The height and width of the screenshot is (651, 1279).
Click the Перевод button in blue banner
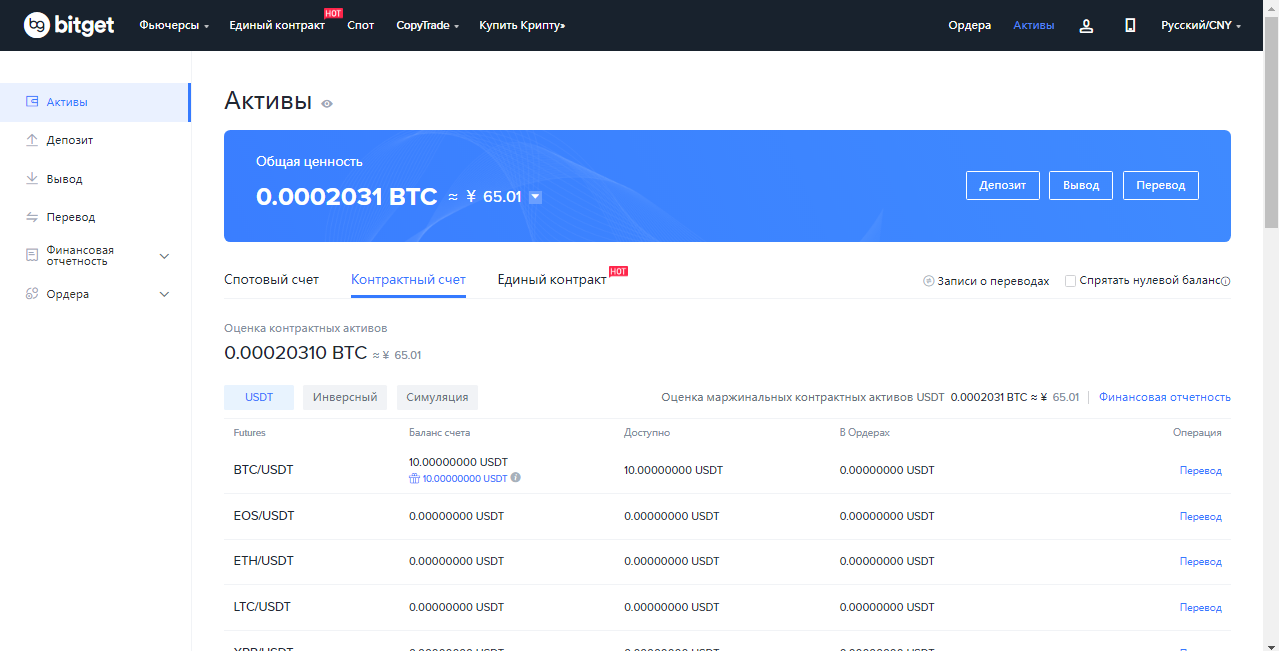point(1161,185)
